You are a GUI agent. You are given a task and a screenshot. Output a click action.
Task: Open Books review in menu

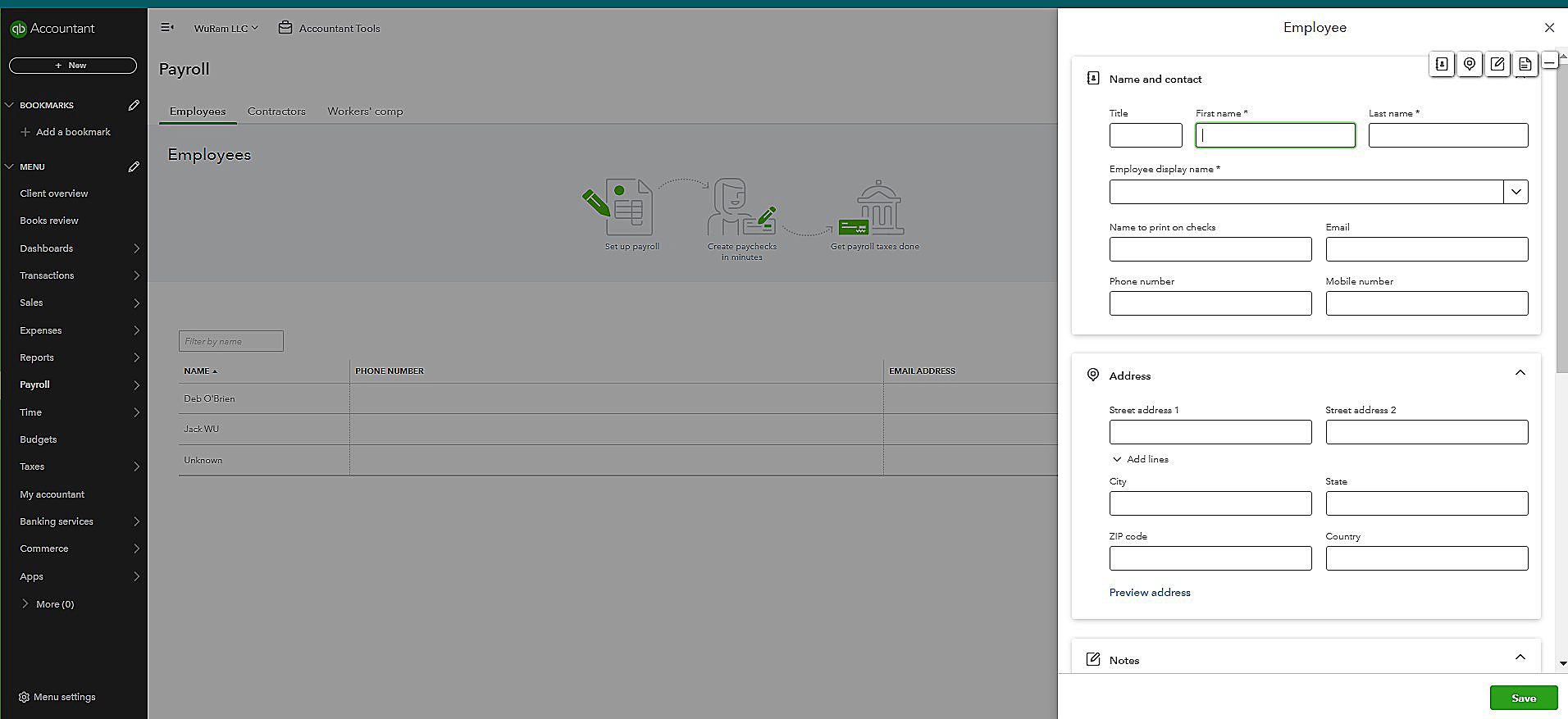coord(49,221)
